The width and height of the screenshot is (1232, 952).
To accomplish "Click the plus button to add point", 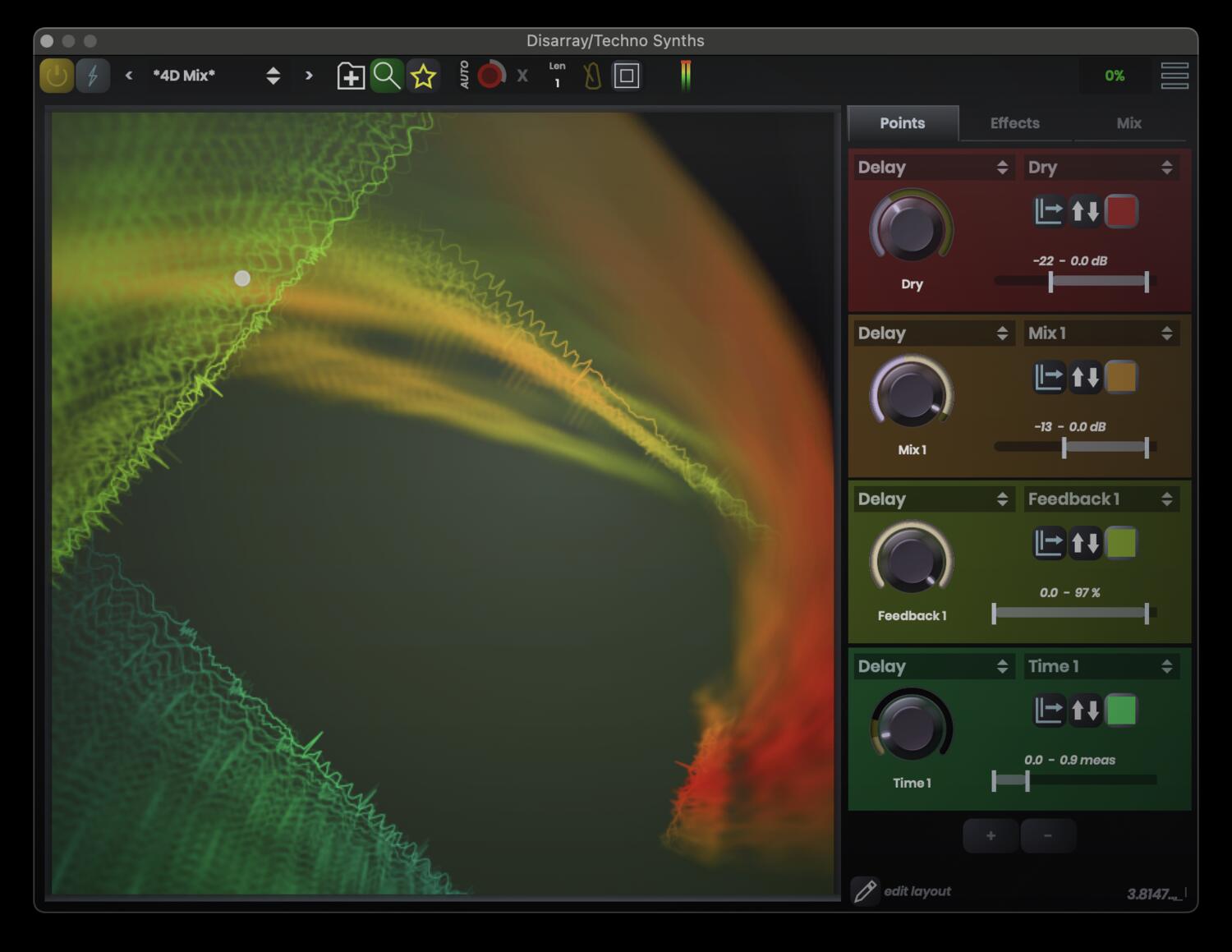I will [991, 835].
